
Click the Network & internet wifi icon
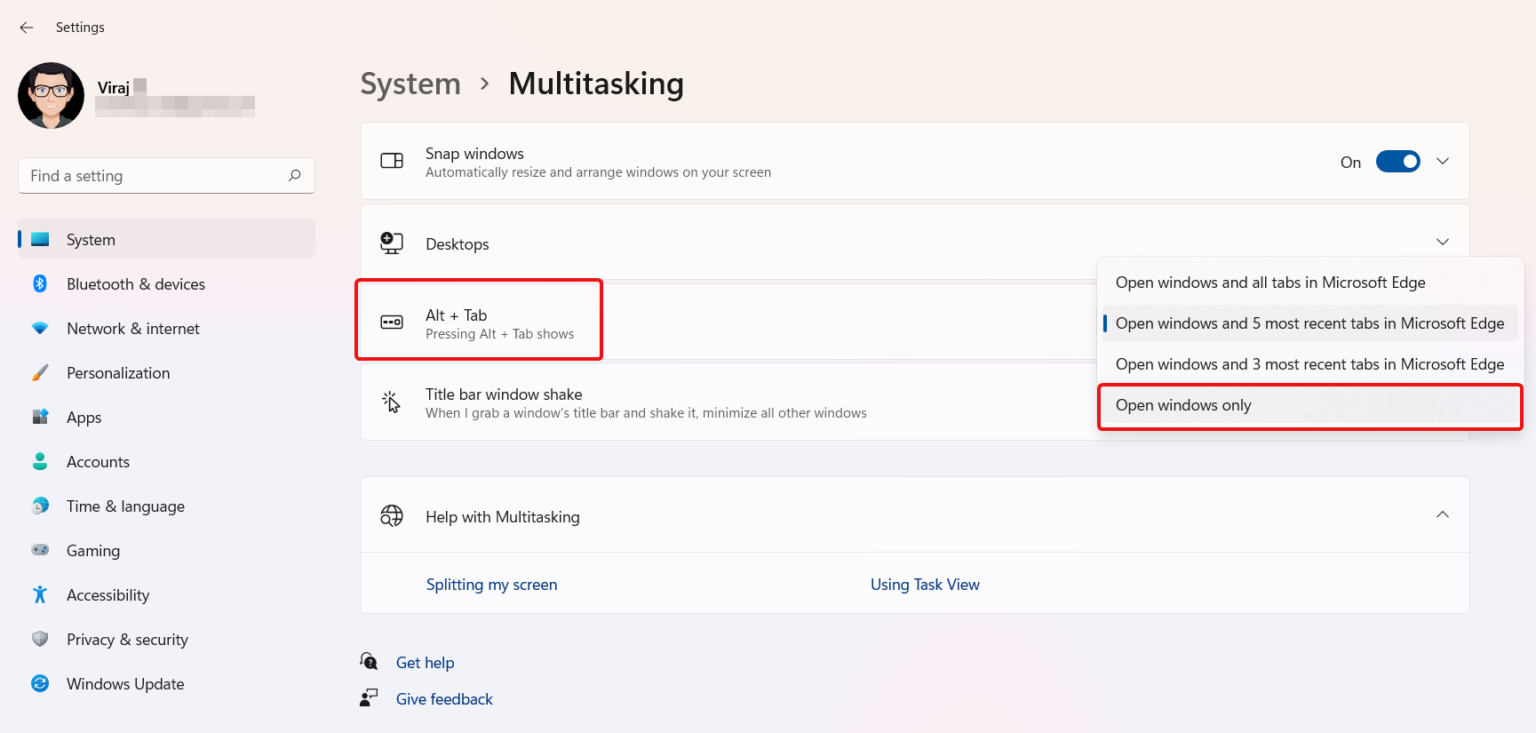click(40, 329)
